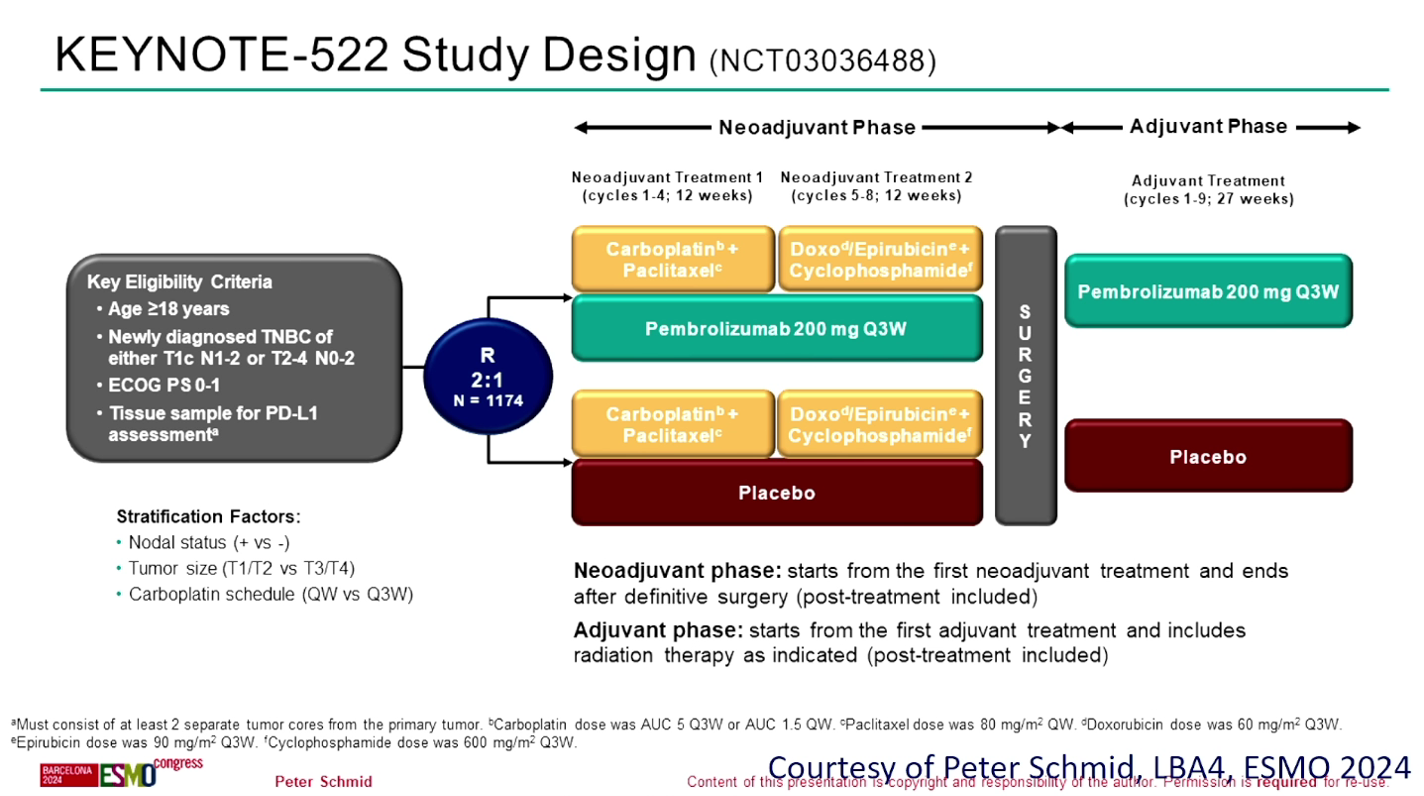
Task: Click the "Adjuvant phase:" definition paragraph
Action: [910, 643]
